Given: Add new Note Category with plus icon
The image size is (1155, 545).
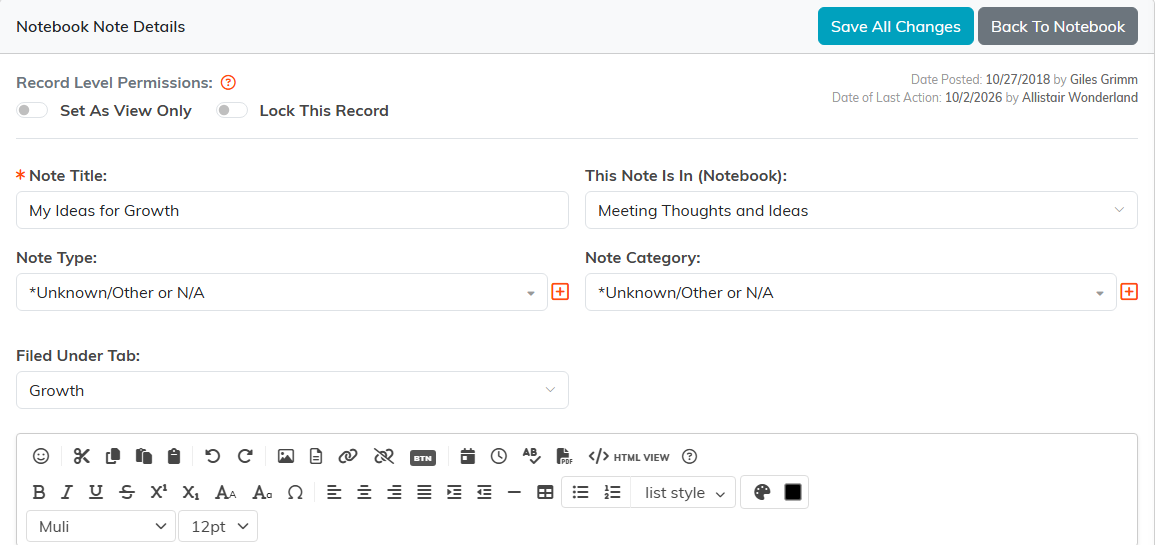Looking at the screenshot, I should [x=1129, y=292].
